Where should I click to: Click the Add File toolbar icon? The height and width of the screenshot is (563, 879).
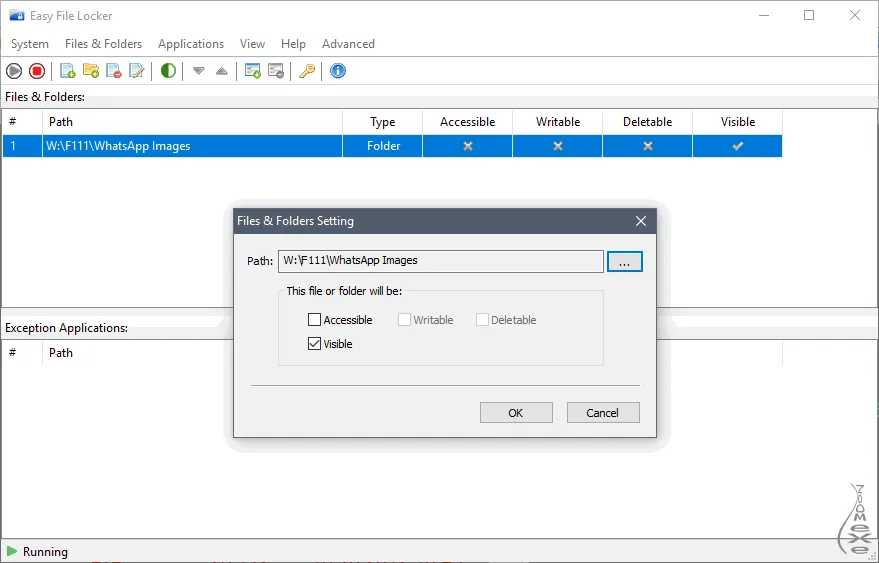pos(68,71)
